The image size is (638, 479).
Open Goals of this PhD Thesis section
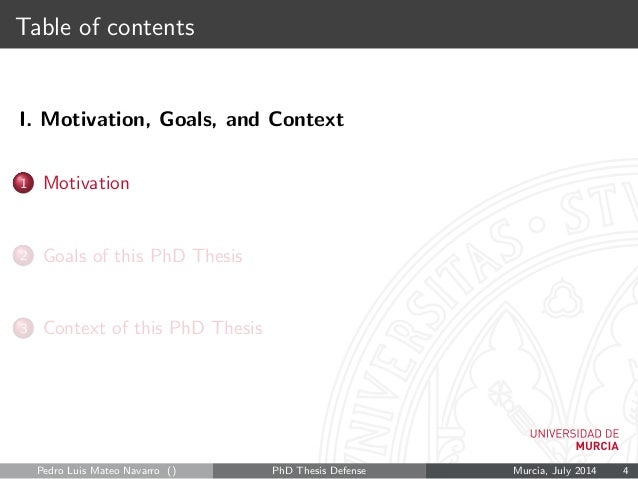pos(143,256)
